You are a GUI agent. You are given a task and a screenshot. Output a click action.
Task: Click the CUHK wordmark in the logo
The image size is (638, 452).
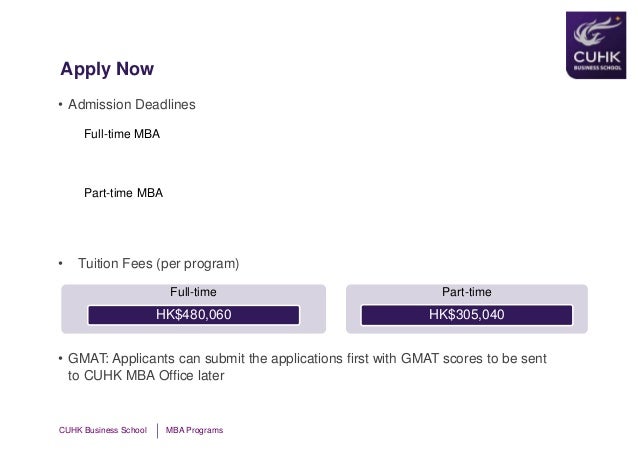point(597,57)
